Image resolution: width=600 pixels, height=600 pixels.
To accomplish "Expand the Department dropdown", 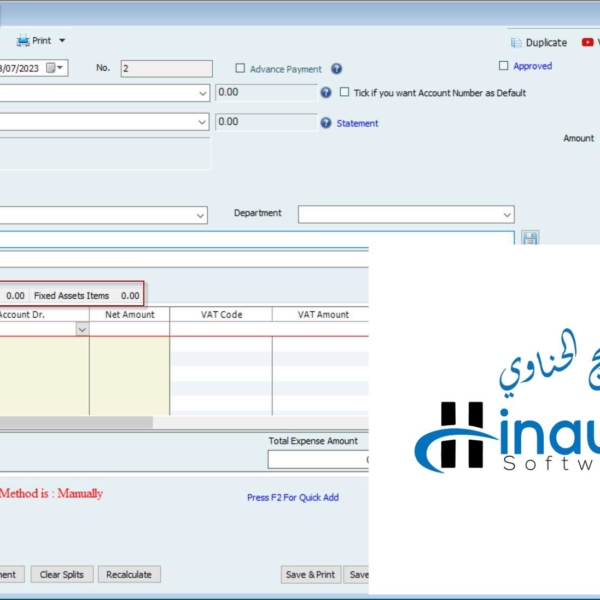I will coord(505,215).
